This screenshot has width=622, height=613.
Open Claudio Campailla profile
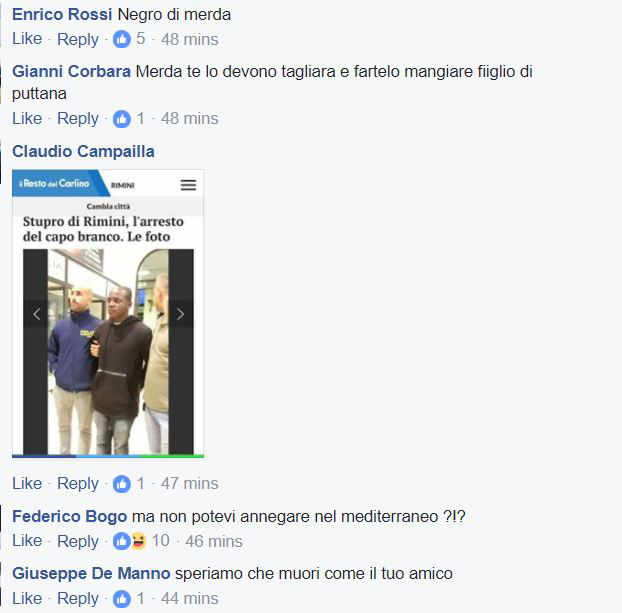(x=83, y=152)
